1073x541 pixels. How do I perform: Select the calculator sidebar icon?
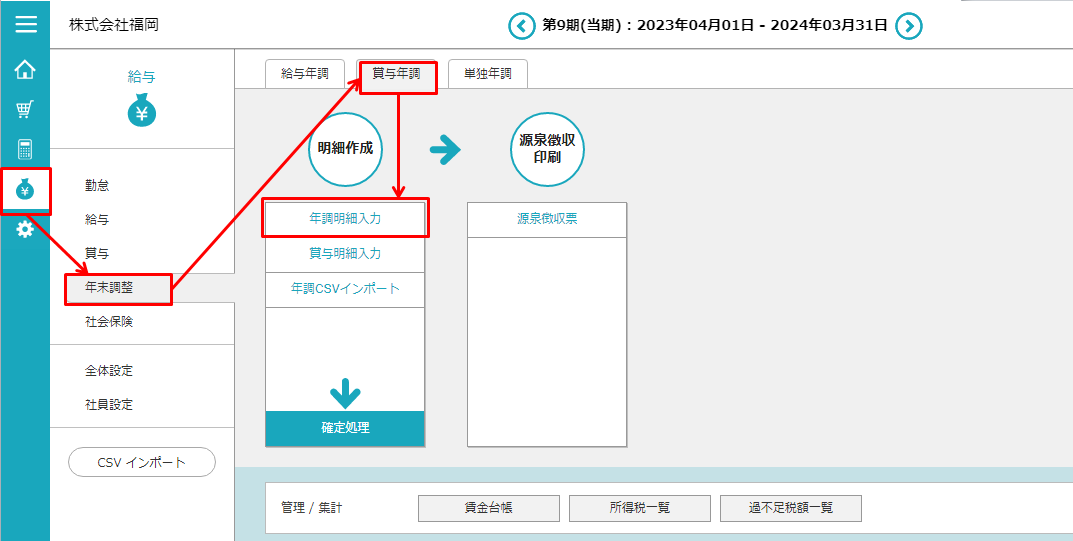[25, 150]
